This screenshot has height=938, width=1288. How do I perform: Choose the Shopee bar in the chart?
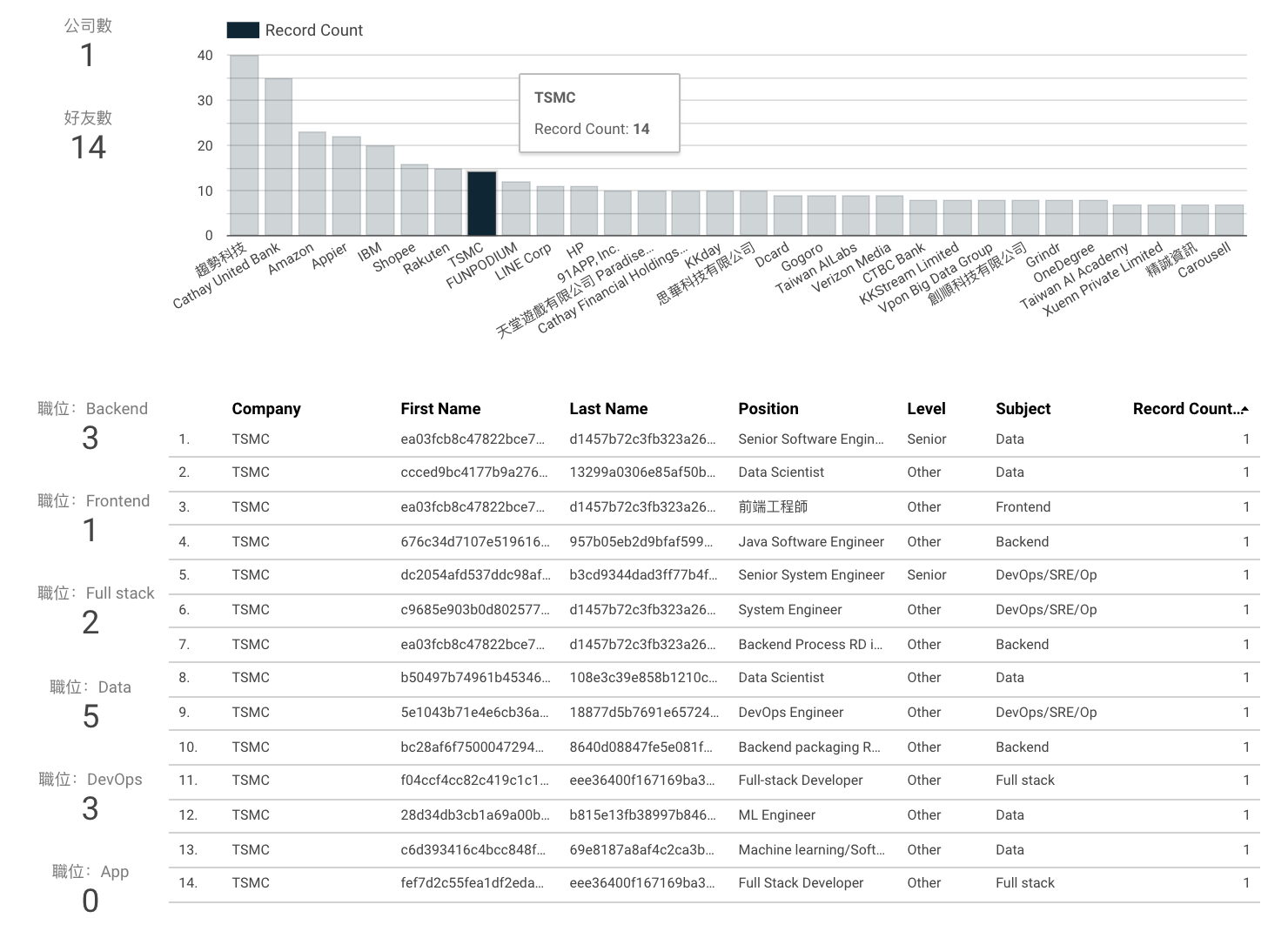click(x=414, y=200)
